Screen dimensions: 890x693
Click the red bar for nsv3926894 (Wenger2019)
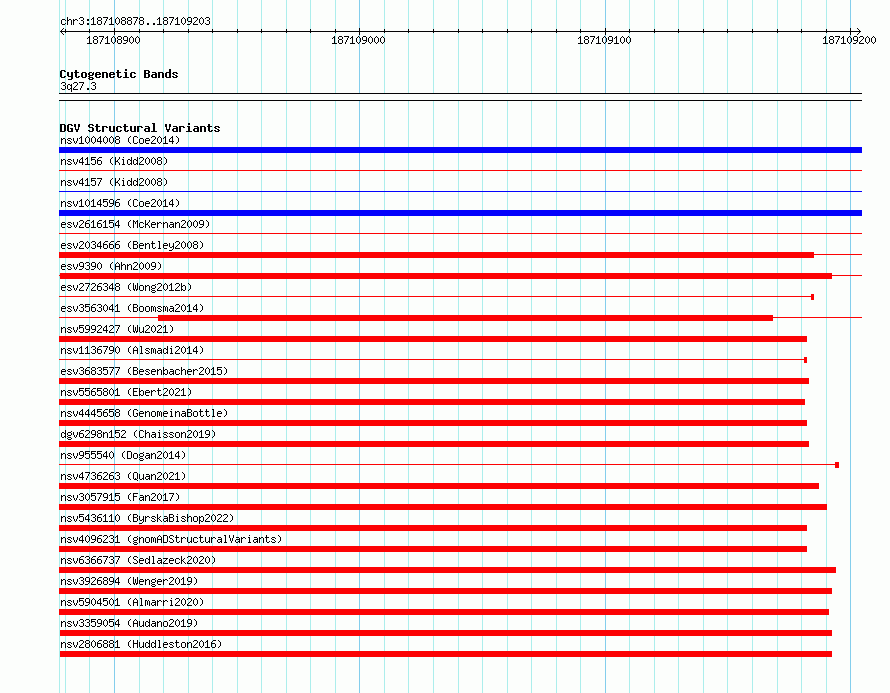pyautogui.click(x=446, y=591)
